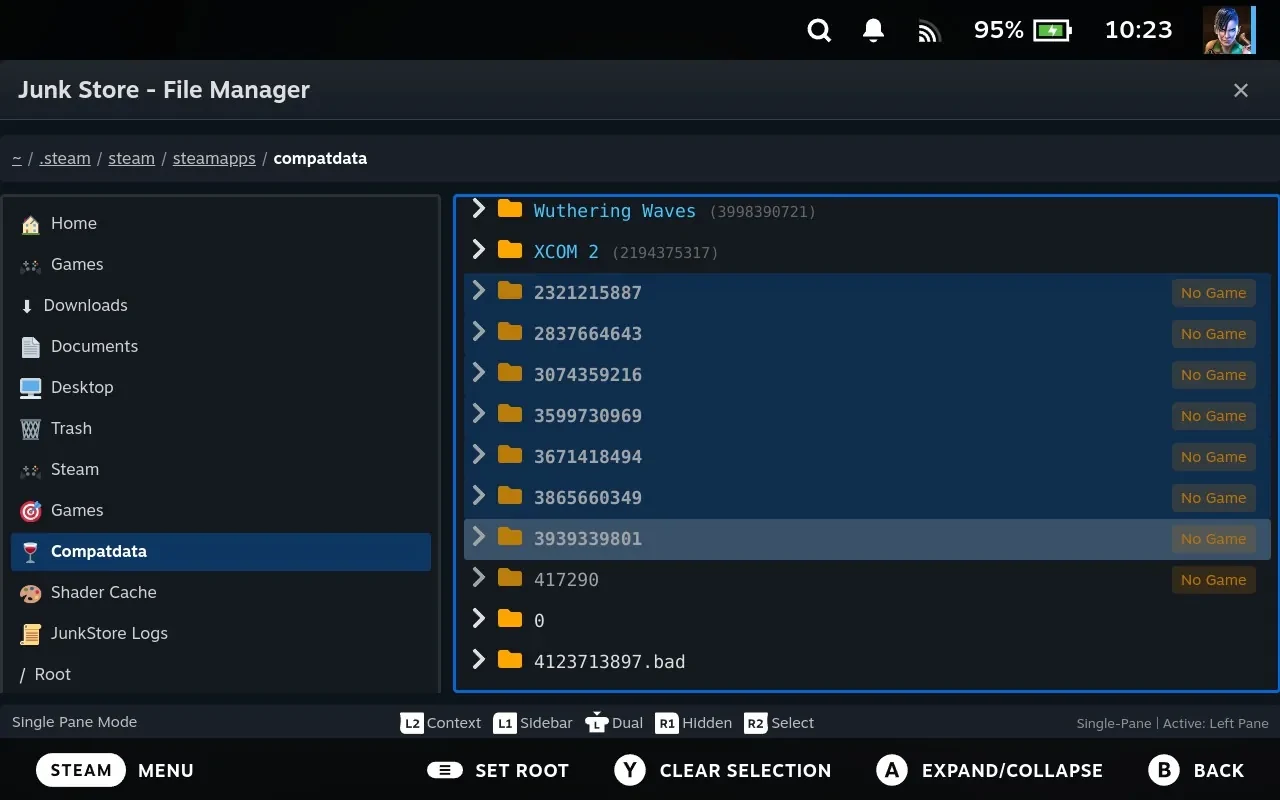Click L2 Context hint
1280x800 pixels.
pos(441,723)
